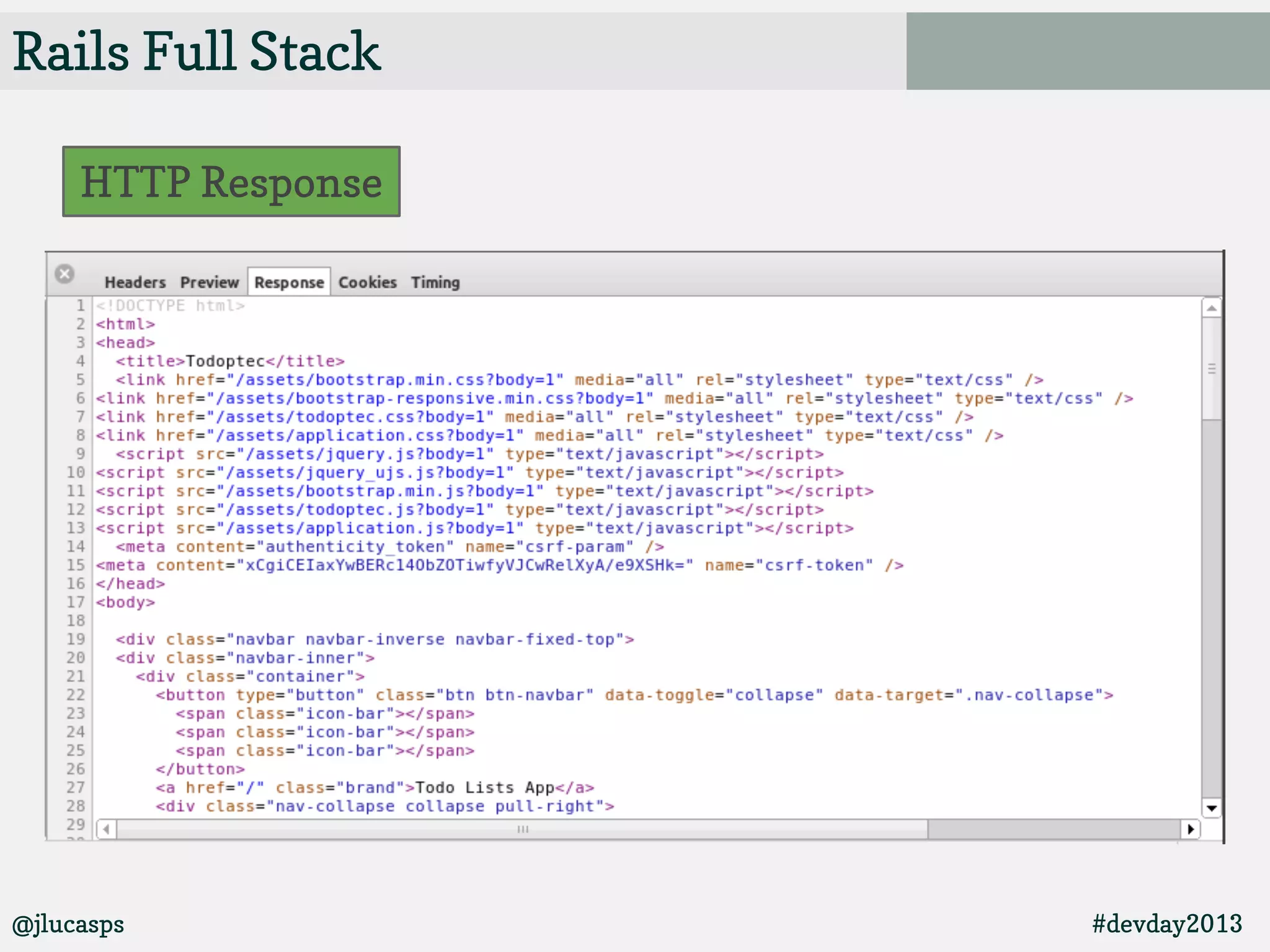This screenshot has width=1270, height=952.
Task: Click the Rails Full Stack heading
Action: click(x=197, y=51)
